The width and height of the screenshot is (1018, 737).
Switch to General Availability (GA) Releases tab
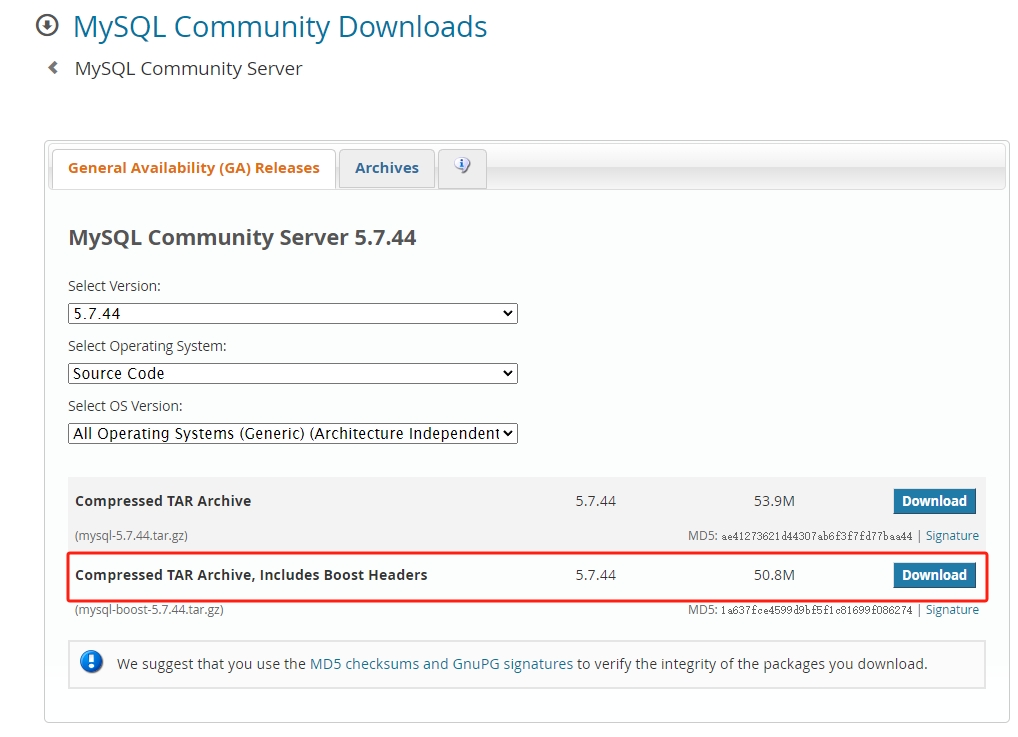[x=193, y=168]
